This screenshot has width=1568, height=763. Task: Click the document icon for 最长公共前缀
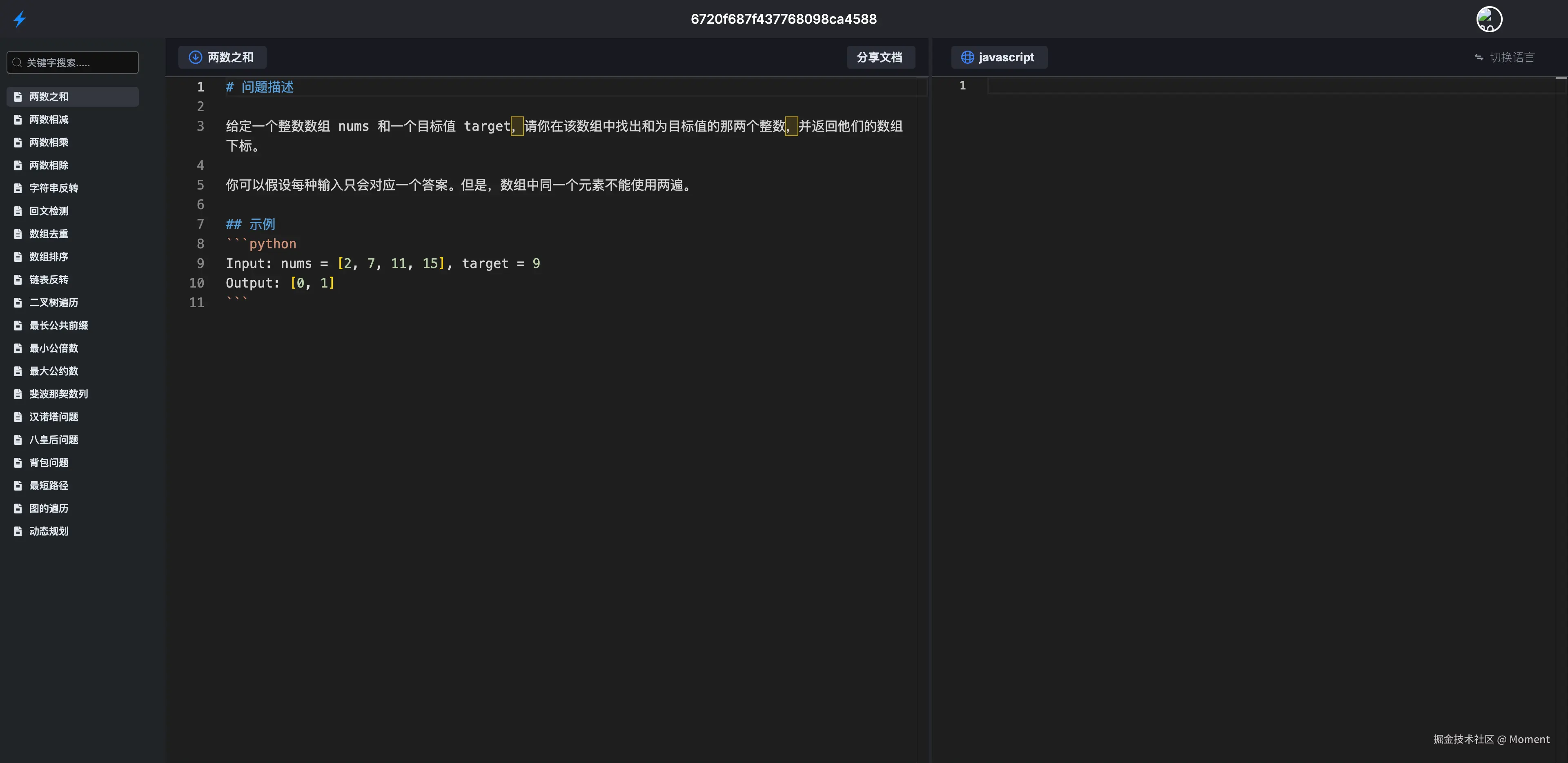point(18,326)
